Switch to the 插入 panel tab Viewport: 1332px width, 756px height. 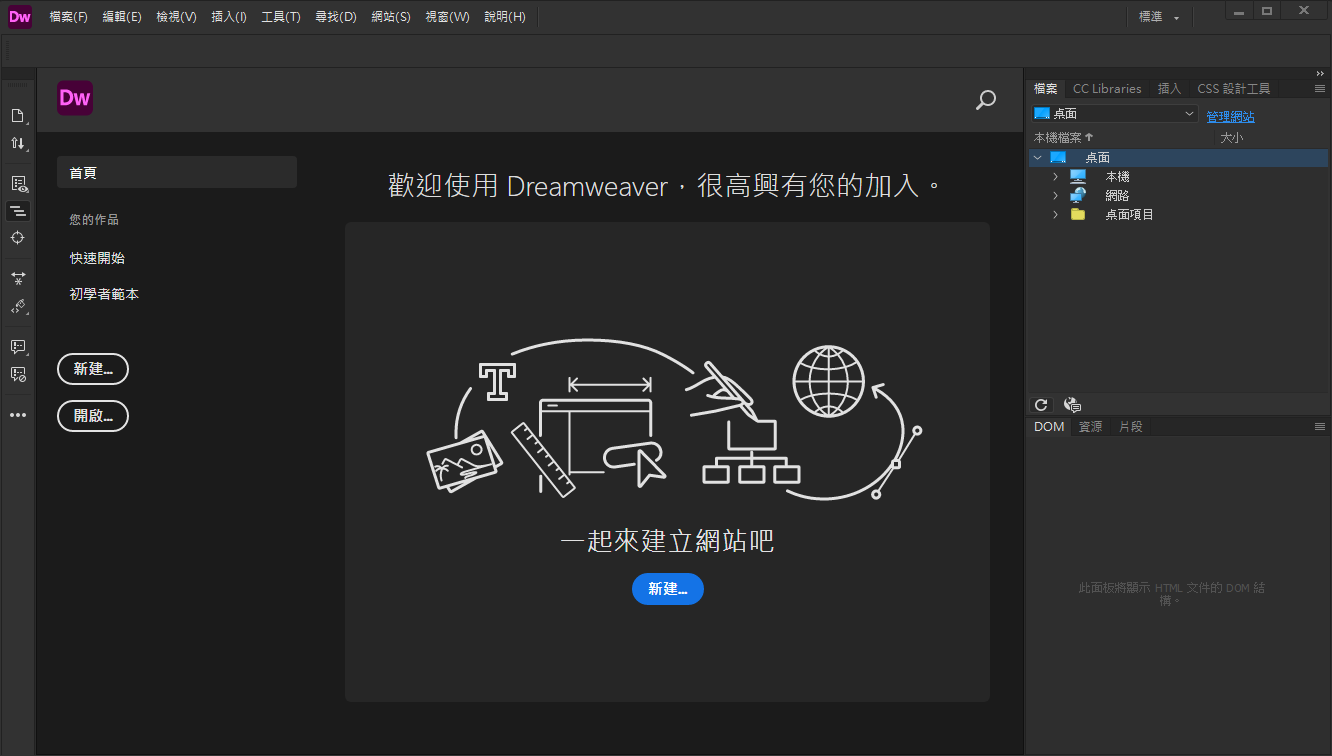click(x=1169, y=89)
